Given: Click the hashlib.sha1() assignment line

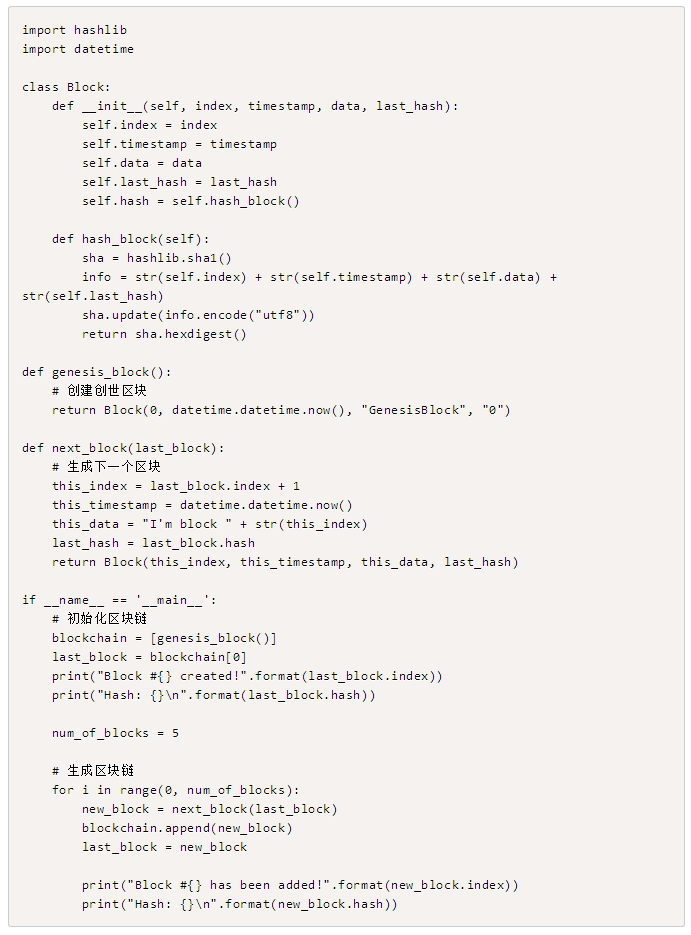Looking at the screenshot, I should coord(157,258).
